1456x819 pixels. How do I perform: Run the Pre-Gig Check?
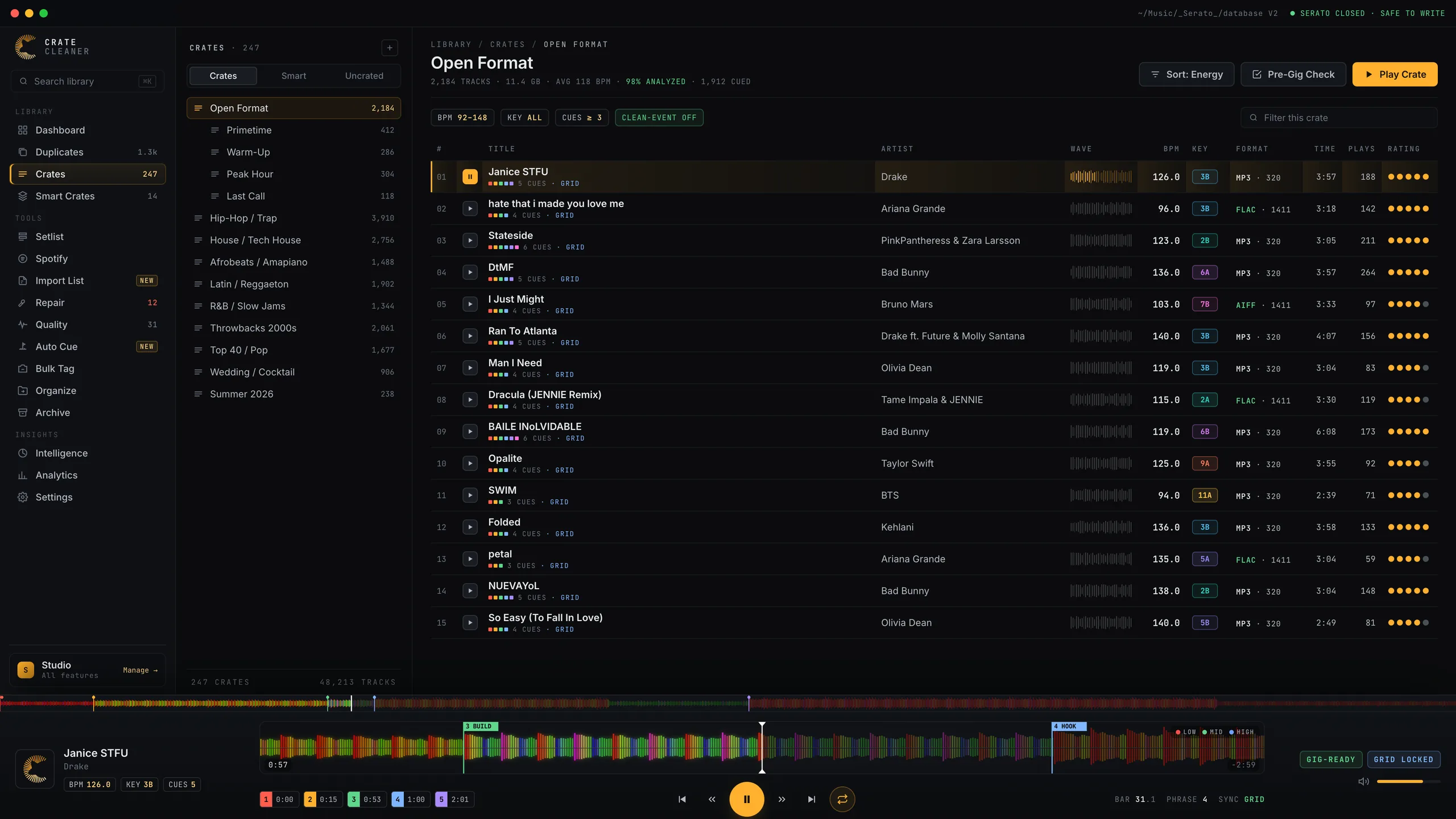point(1293,75)
